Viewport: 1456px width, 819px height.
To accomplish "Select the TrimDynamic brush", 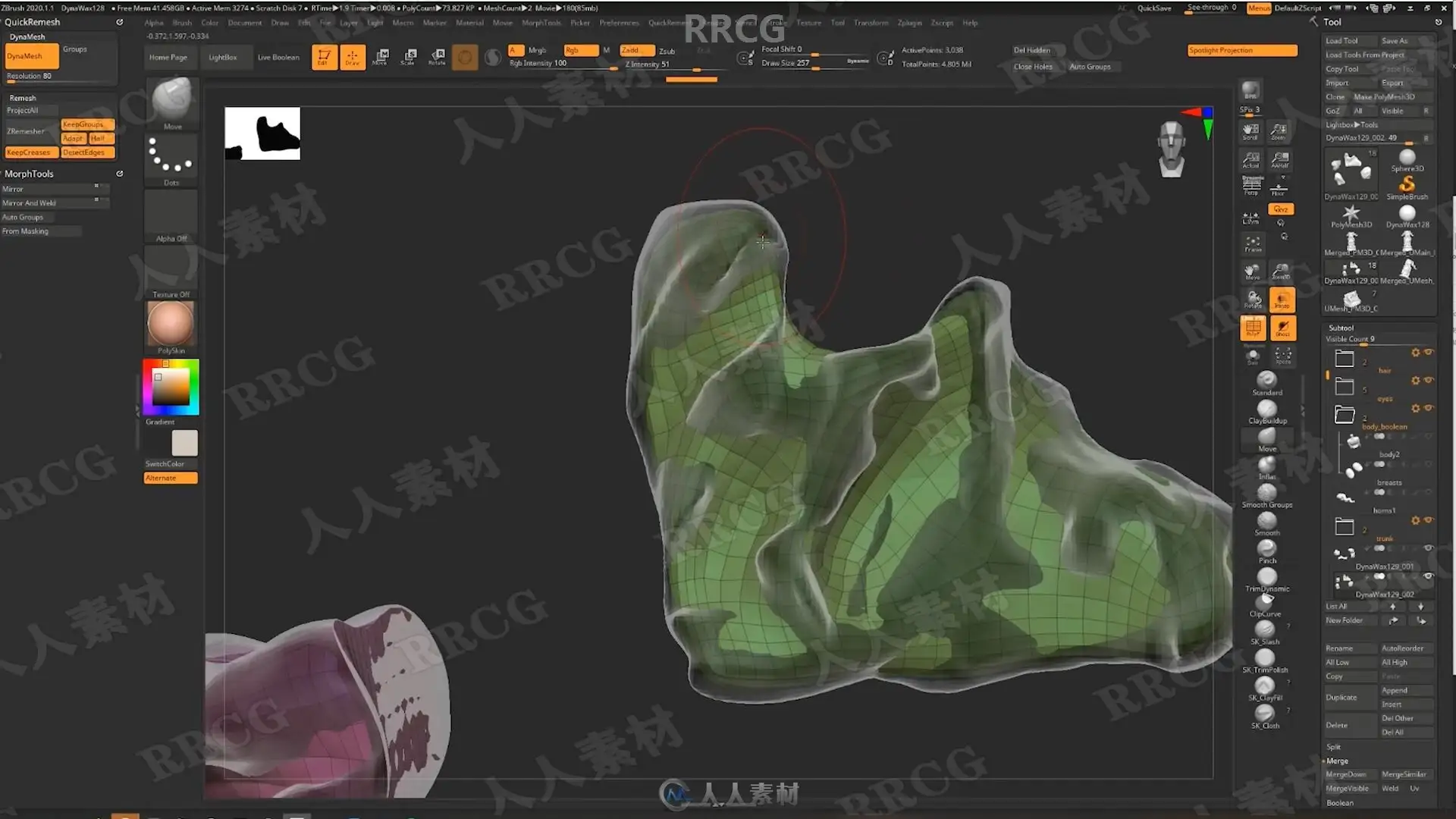I will pos(1267,580).
